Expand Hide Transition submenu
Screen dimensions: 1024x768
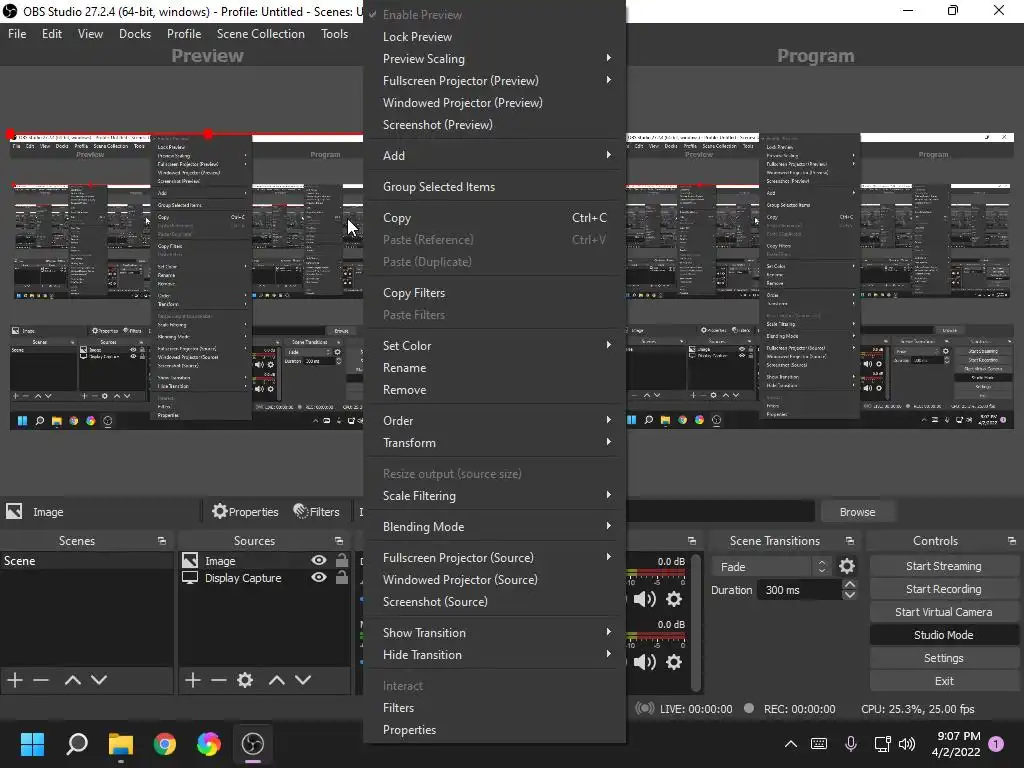tap(494, 654)
